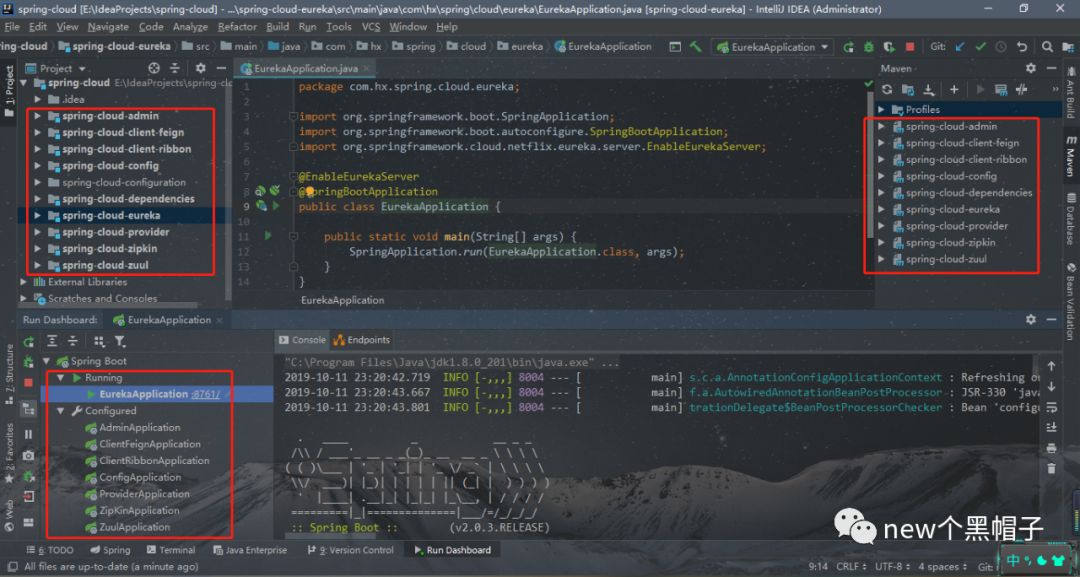Viewport: 1080px width, 577px height.
Task: Toggle the Ant Build side panel
Action: 1071,91
